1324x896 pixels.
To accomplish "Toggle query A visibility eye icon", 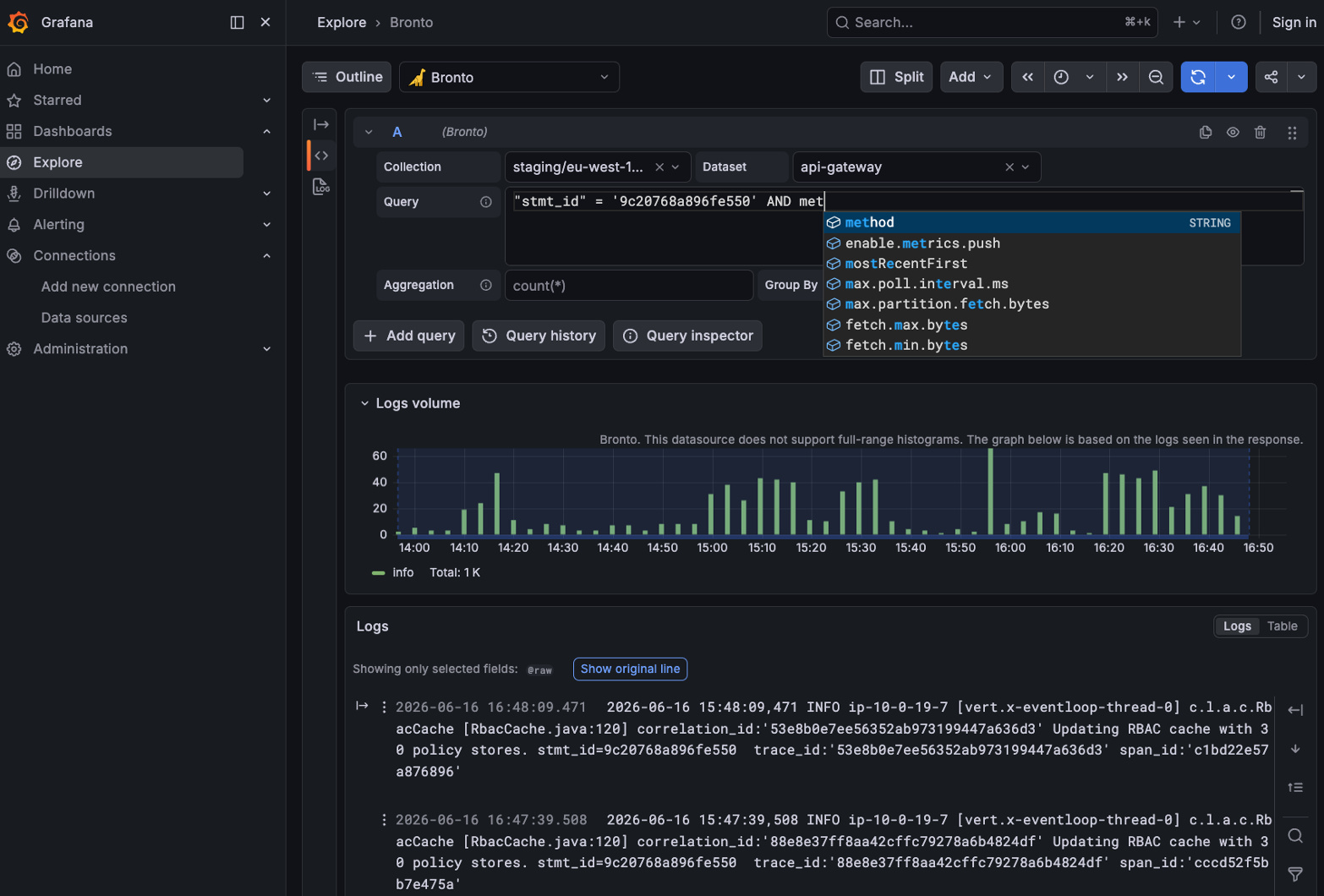I will point(1233,132).
